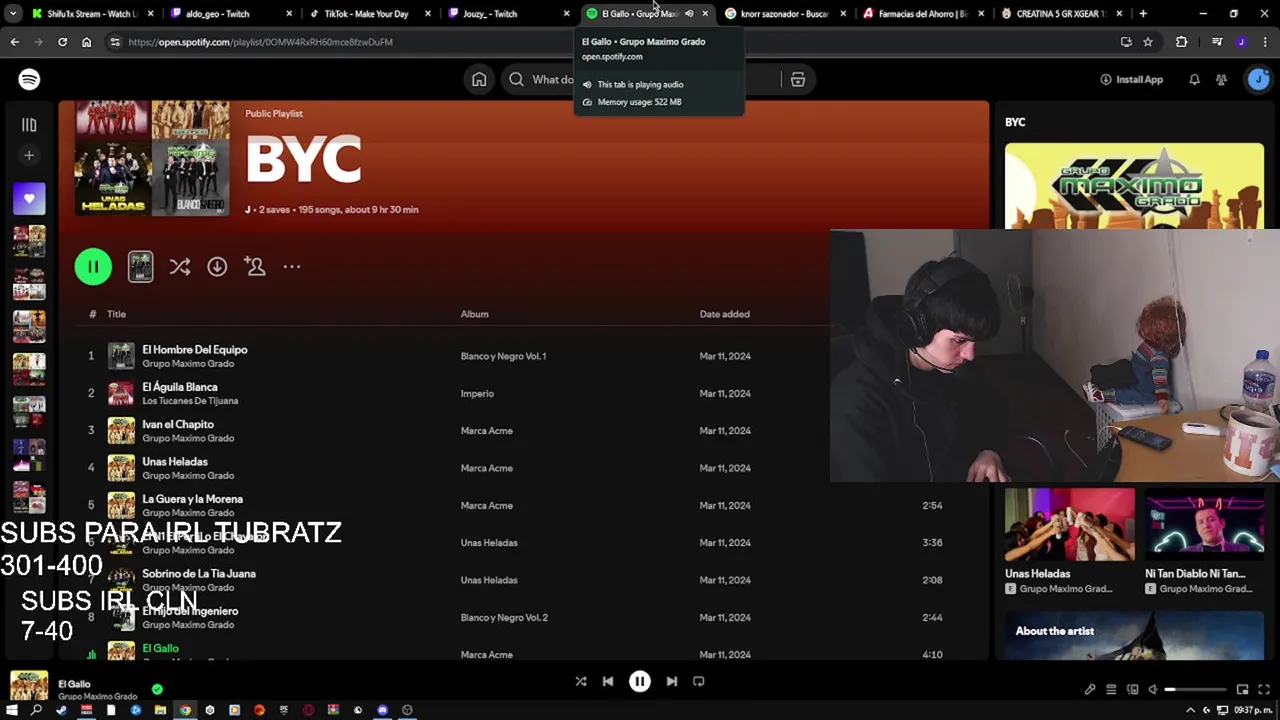This screenshot has width=1280, height=720.
Task: Download the BYC playlist
Action: point(217,267)
